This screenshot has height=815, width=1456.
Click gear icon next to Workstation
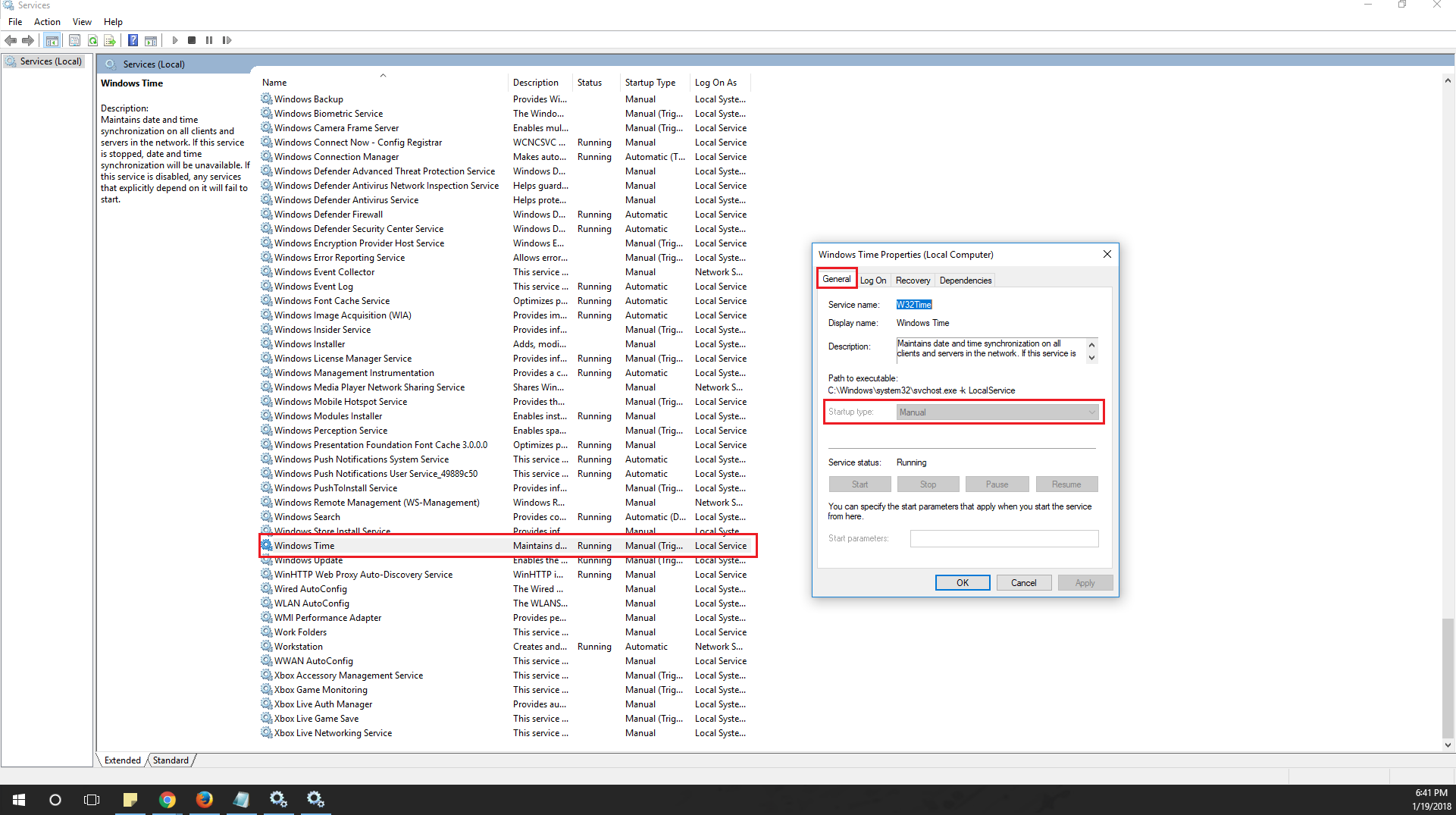click(x=267, y=646)
